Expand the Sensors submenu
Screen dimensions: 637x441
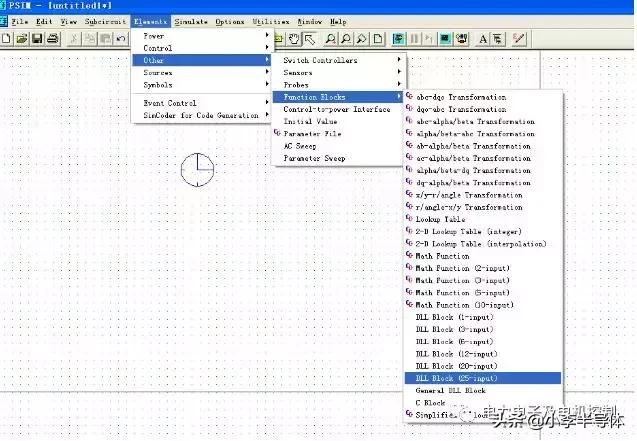[338, 72]
